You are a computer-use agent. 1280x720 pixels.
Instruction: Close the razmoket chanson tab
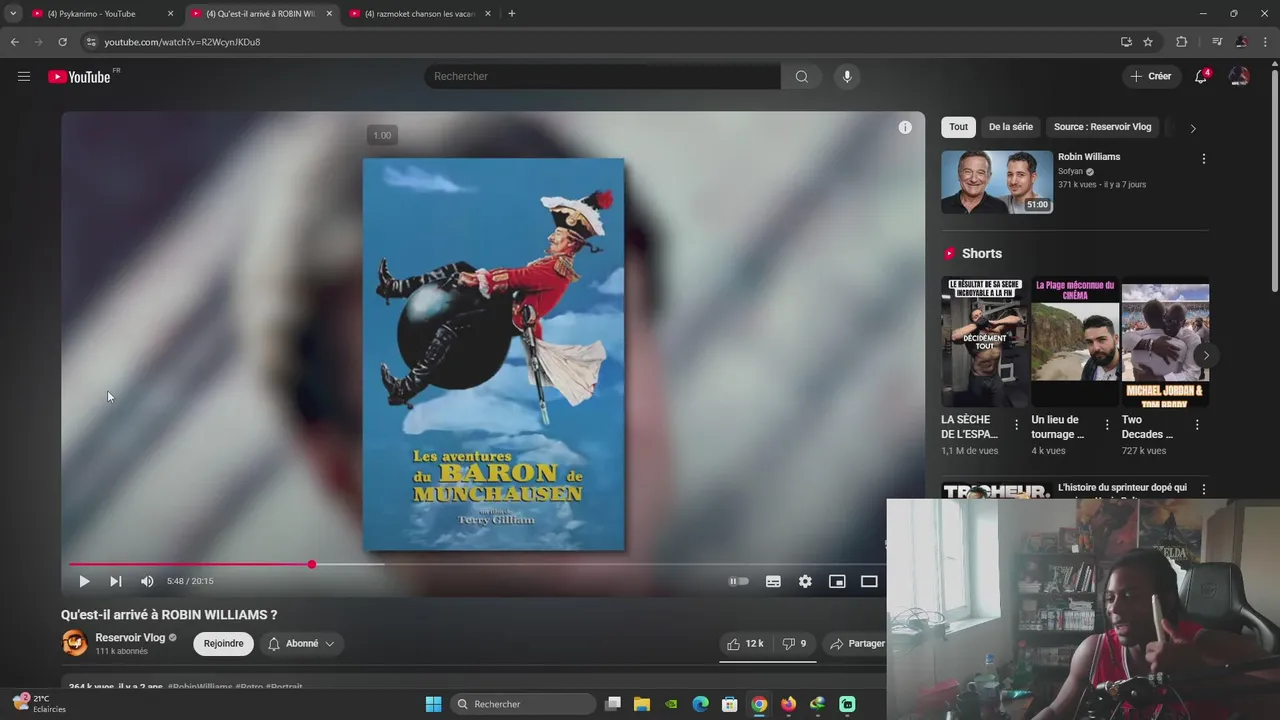click(488, 14)
